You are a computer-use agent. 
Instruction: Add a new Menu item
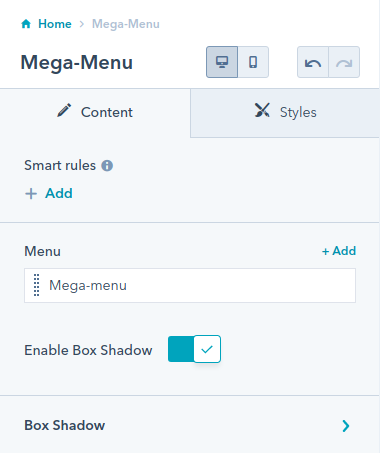pos(339,251)
